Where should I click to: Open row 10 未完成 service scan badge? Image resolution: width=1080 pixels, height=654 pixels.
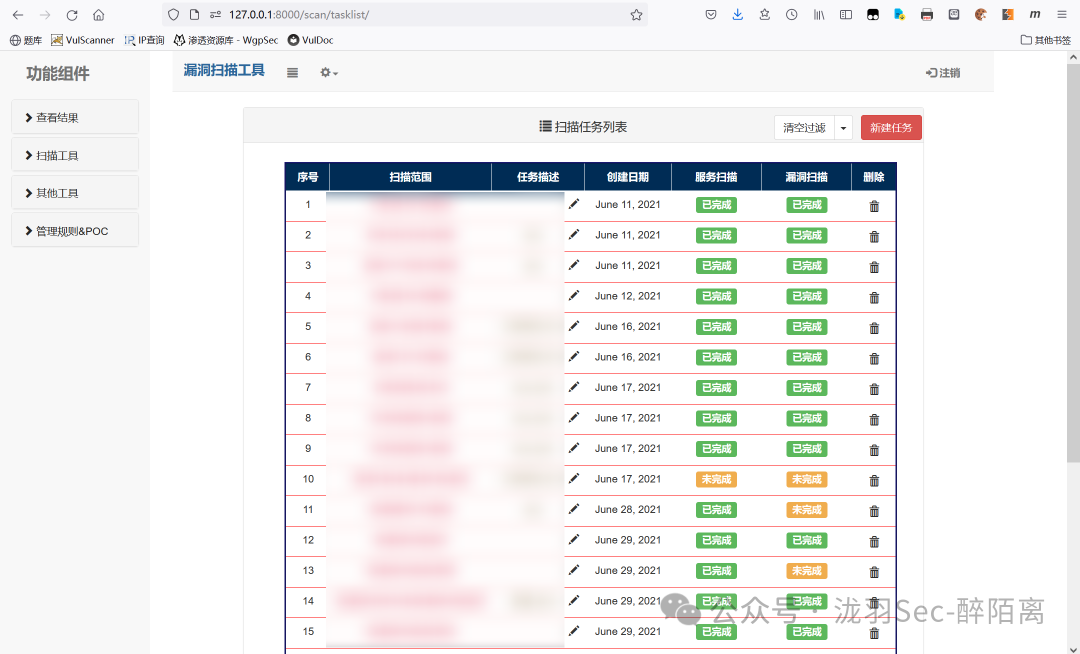(716, 479)
